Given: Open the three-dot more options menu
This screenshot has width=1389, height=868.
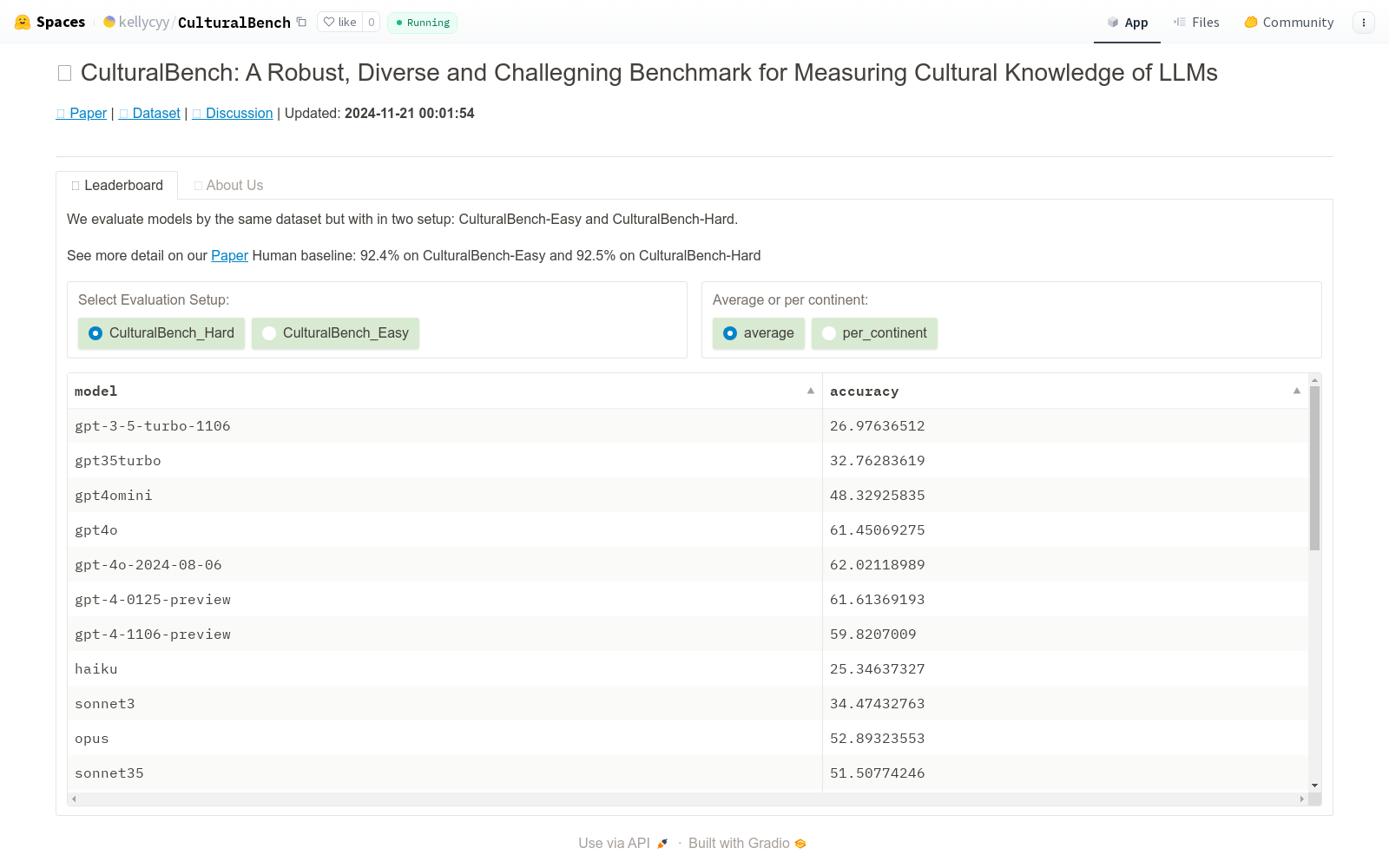Looking at the screenshot, I should pyautogui.click(x=1364, y=23).
